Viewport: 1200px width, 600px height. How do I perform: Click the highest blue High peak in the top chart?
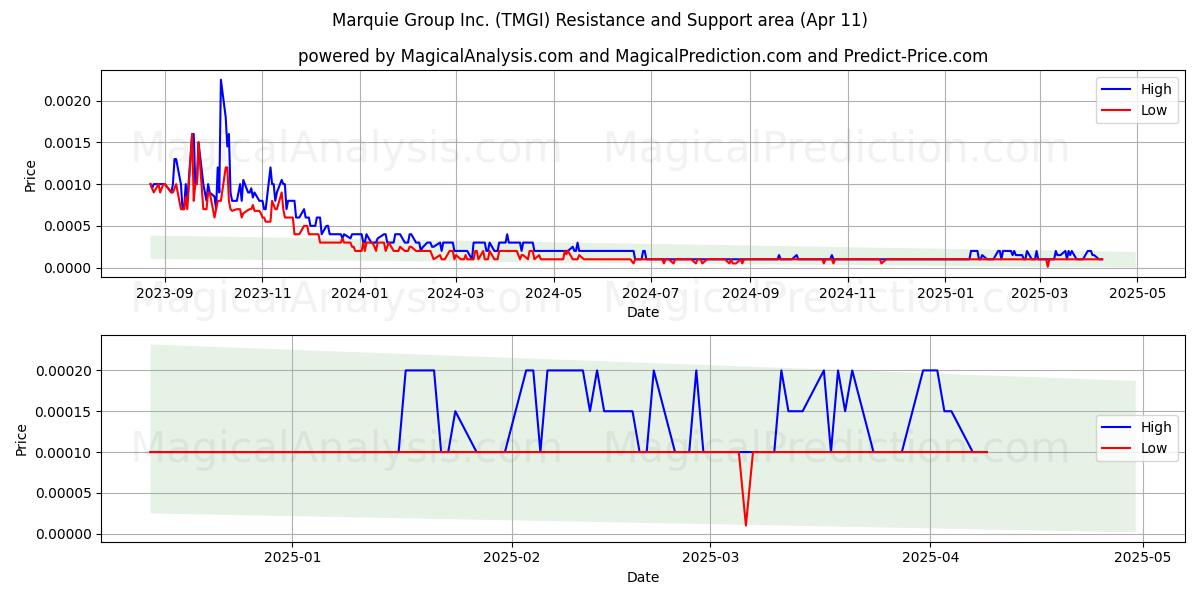coord(220,81)
